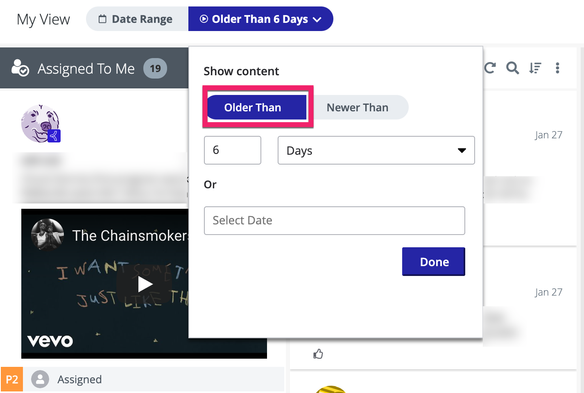Click the sort order icon
584x393 pixels.
point(535,68)
